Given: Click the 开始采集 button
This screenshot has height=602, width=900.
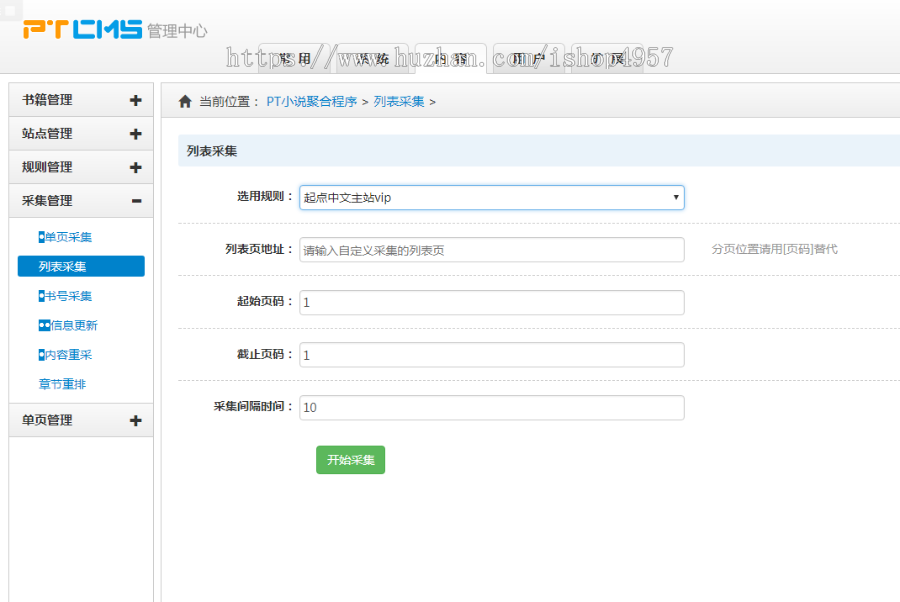Looking at the screenshot, I should pyautogui.click(x=350, y=460).
